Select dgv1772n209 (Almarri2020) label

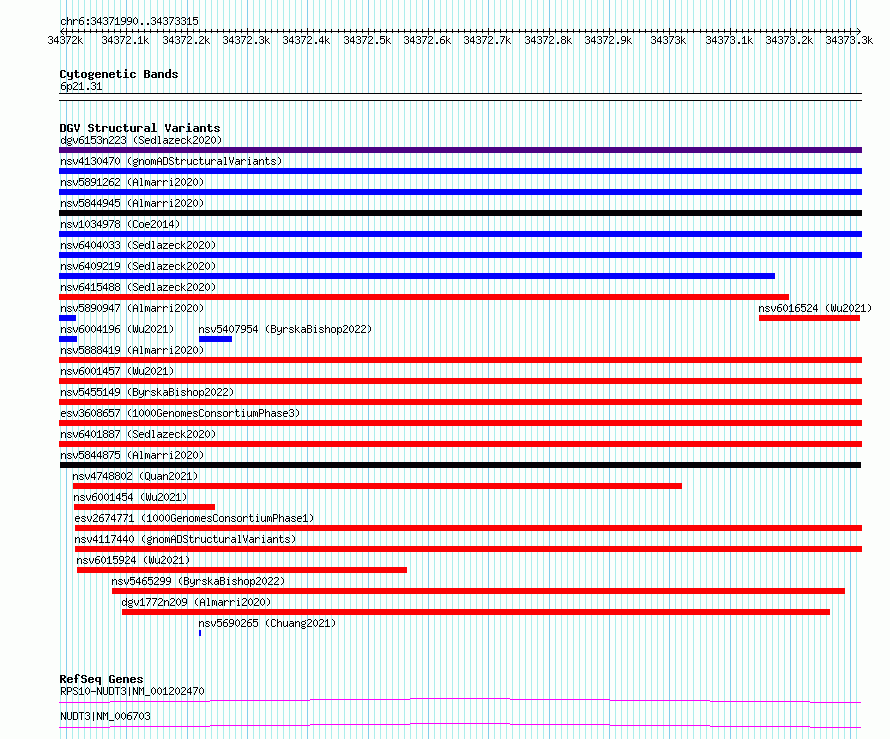(x=196, y=602)
